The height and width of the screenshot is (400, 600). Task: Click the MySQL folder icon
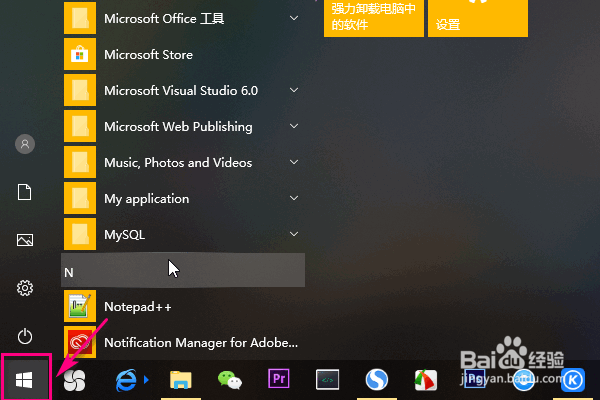tap(80, 234)
